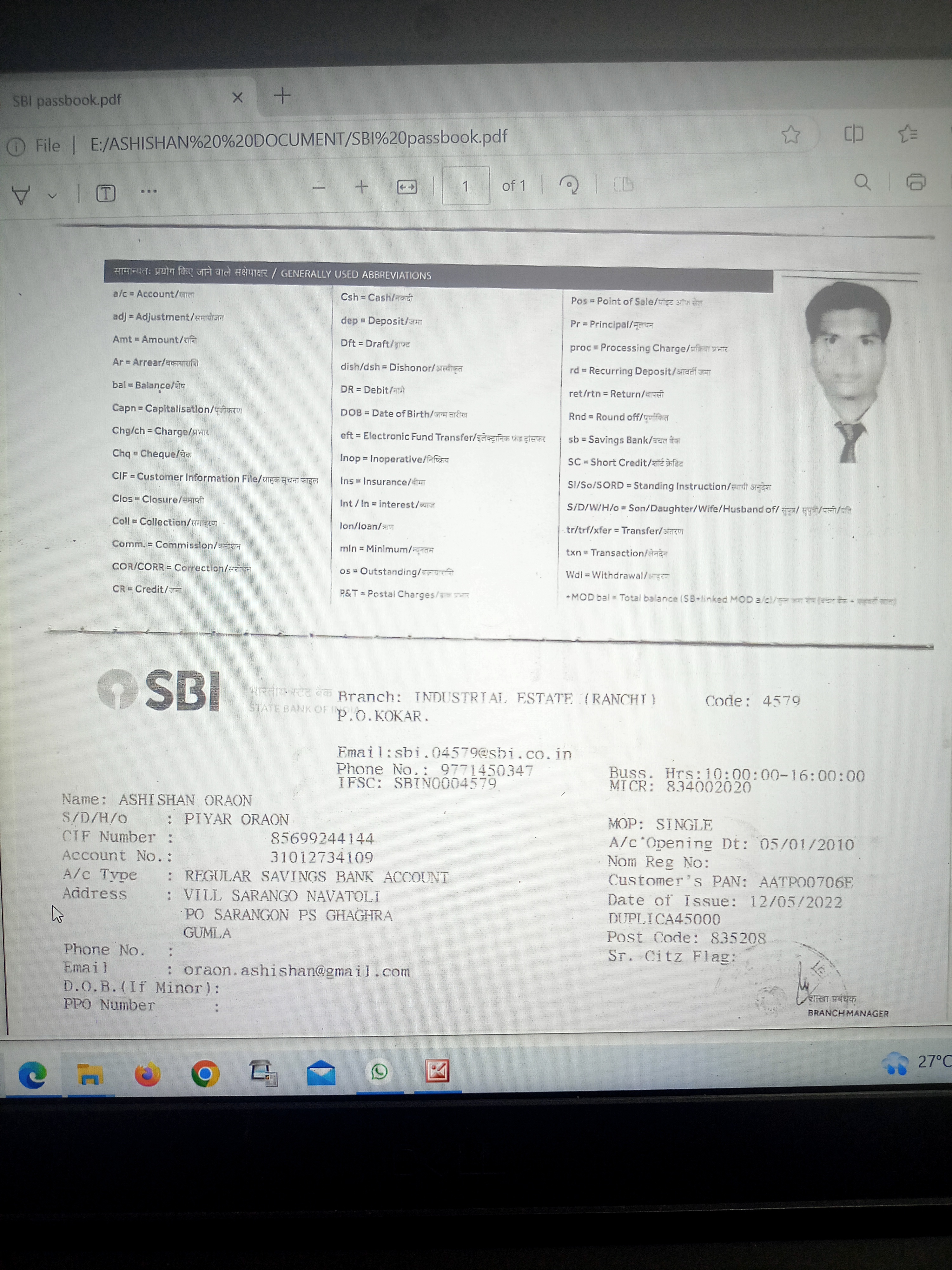Select the PDF Draw highlighter tool
The width and height of the screenshot is (952, 1270).
pyautogui.click(x=21, y=195)
